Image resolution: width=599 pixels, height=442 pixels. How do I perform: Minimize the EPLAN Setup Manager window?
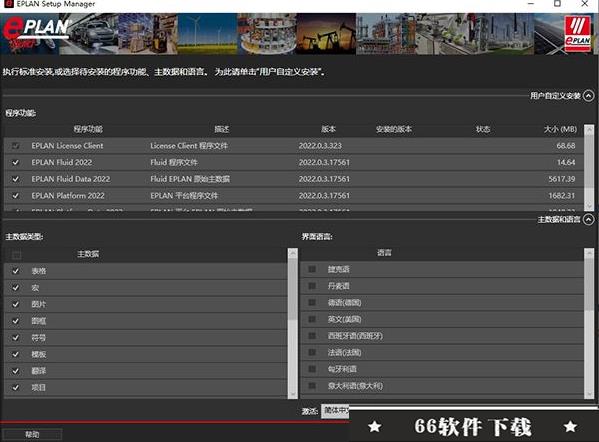coord(531,4)
